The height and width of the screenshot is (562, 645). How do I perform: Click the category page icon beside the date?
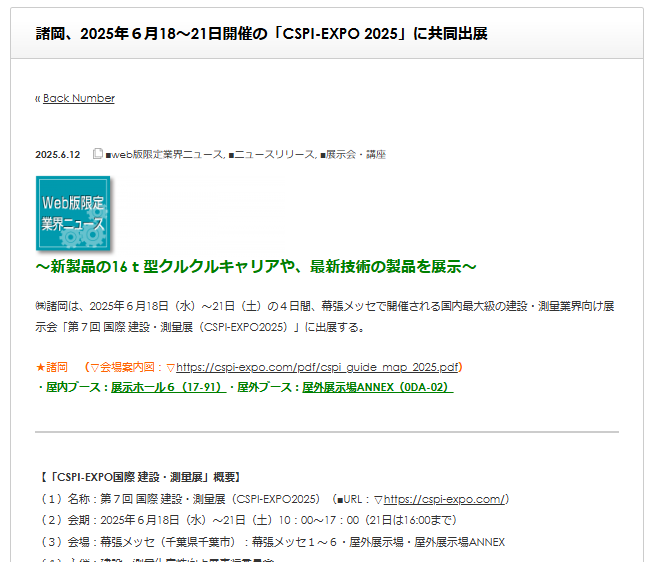click(x=97, y=154)
